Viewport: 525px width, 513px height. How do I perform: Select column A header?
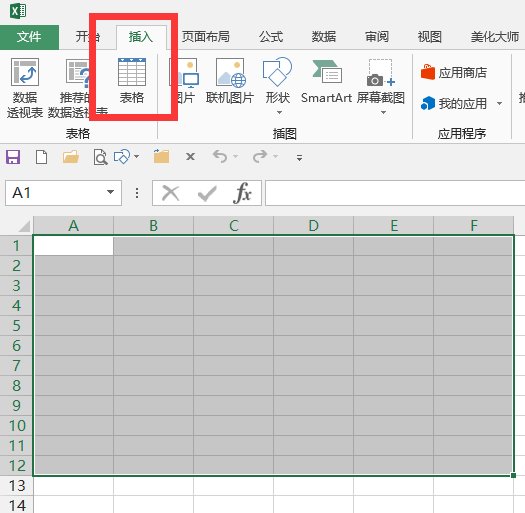(73, 225)
